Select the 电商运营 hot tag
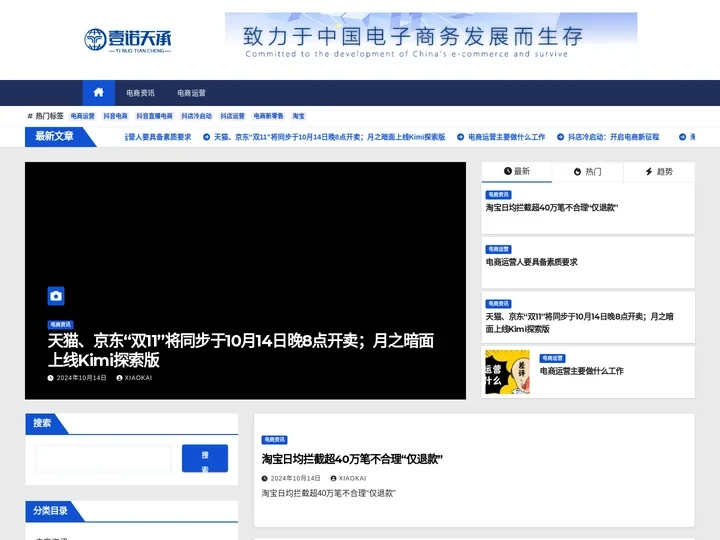Viewport: 720px width, 540px height. [83, 116]
